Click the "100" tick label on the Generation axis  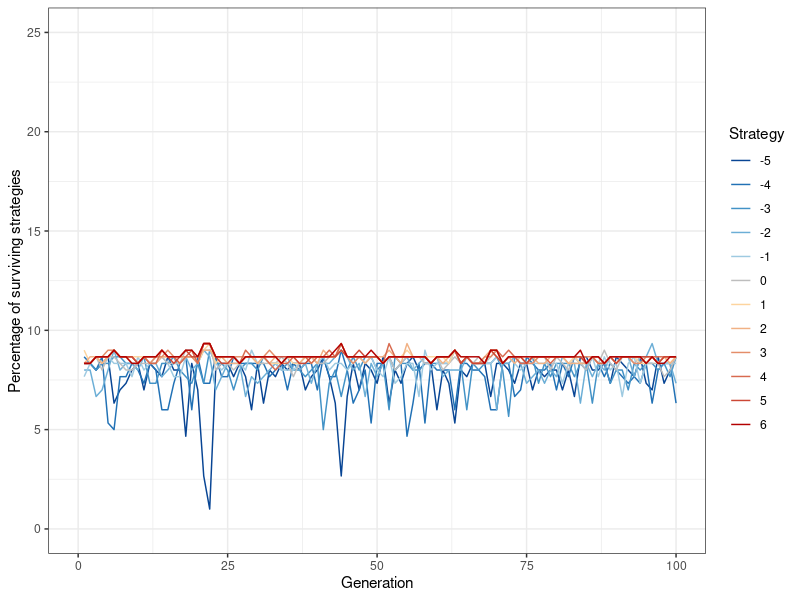(x=676, y=565)
